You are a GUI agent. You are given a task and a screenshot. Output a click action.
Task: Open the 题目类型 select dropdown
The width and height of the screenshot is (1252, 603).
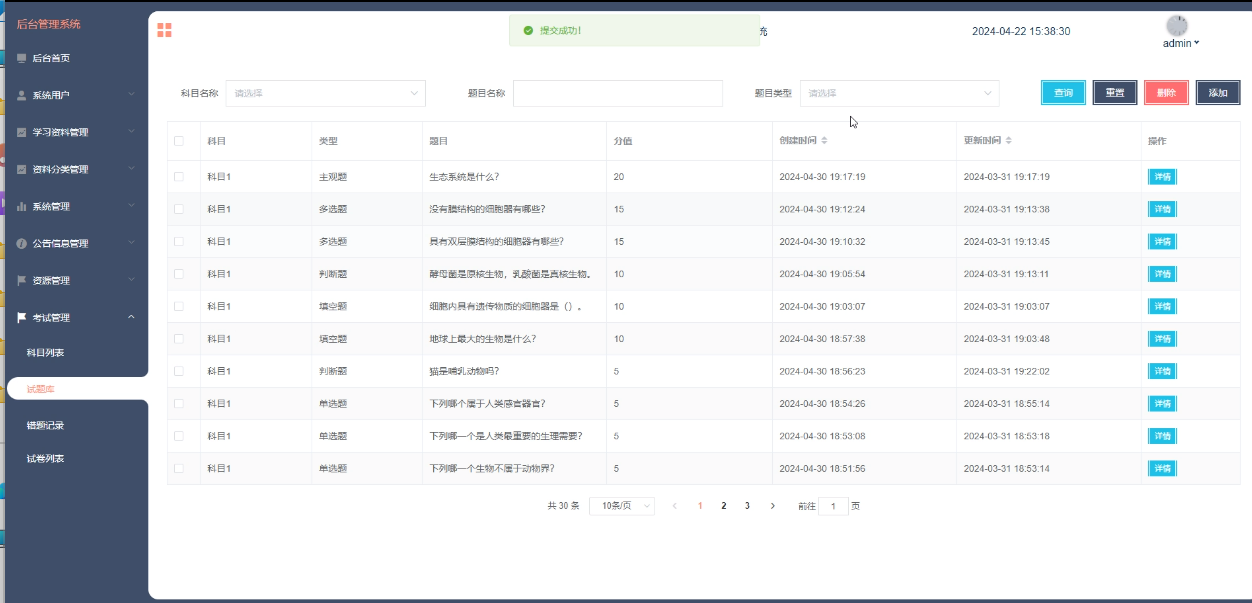click(899, 93)
